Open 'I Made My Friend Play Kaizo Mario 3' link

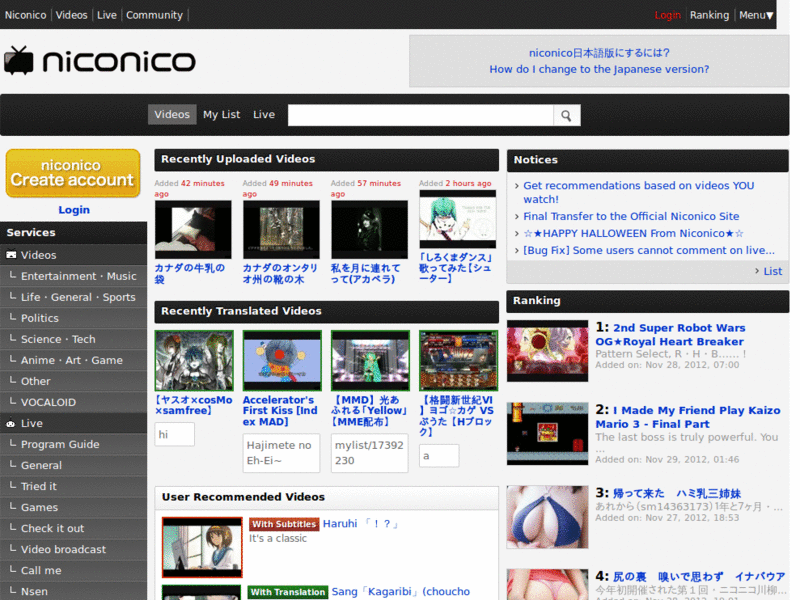pos(688,417)
